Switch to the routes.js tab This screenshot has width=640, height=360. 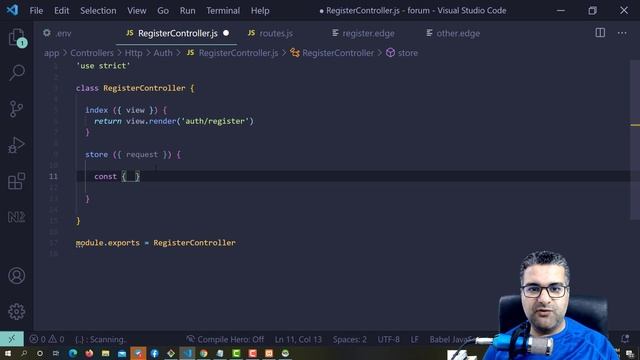pos(276,33)
